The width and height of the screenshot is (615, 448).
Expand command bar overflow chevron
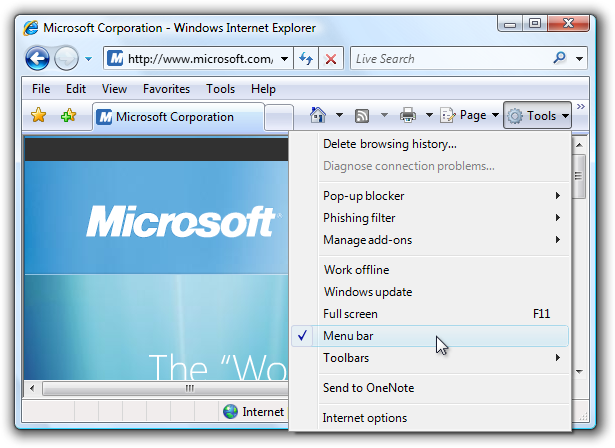pos(581,107)
